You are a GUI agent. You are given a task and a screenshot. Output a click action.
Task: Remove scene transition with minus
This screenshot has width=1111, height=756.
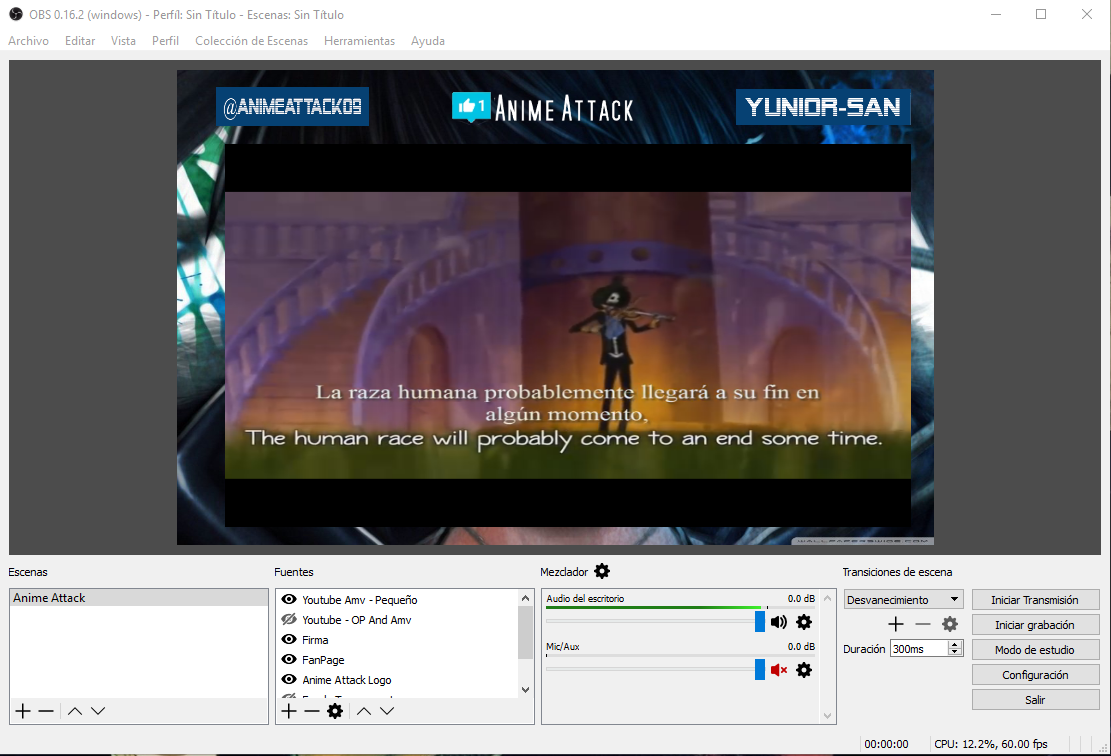pyautogui.click(x=923, y=624)
